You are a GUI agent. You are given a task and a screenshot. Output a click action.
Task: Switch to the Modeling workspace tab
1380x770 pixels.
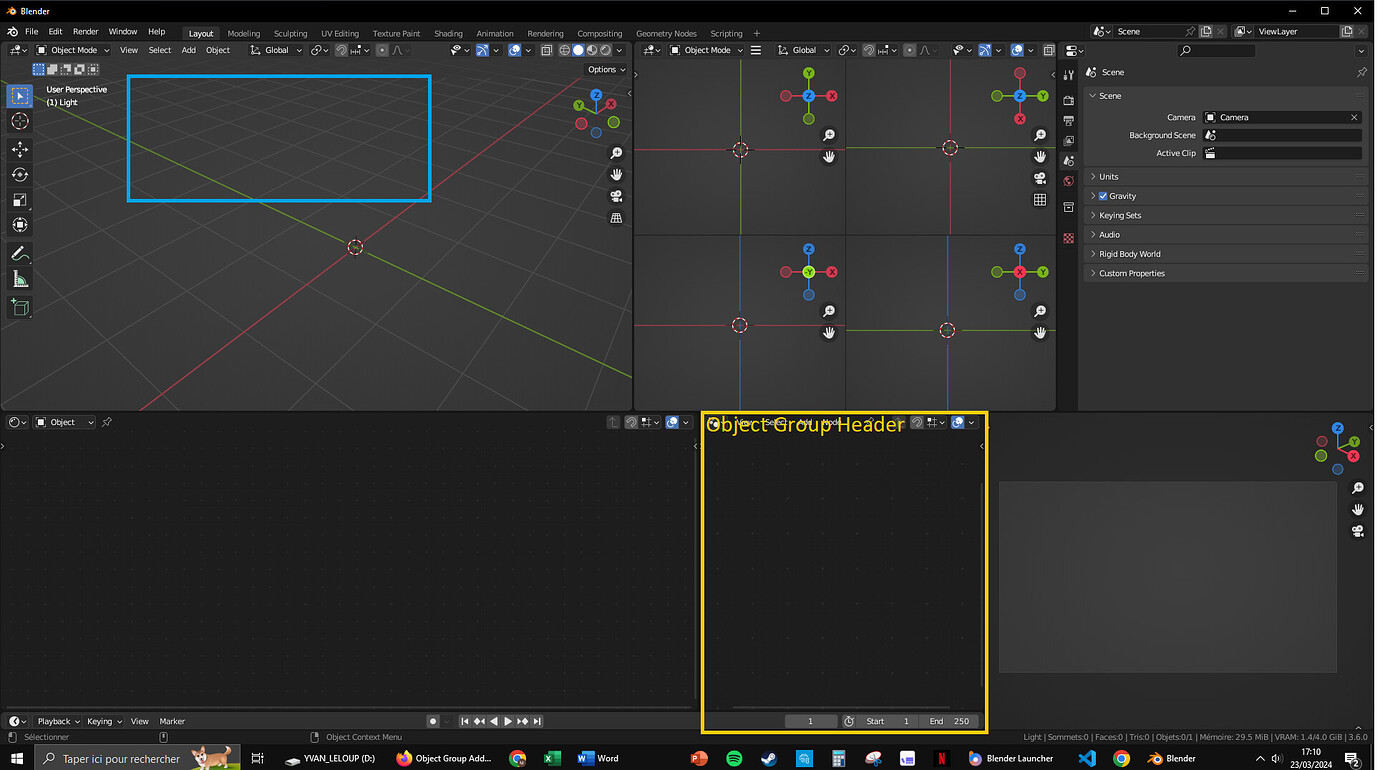[244, 33]
